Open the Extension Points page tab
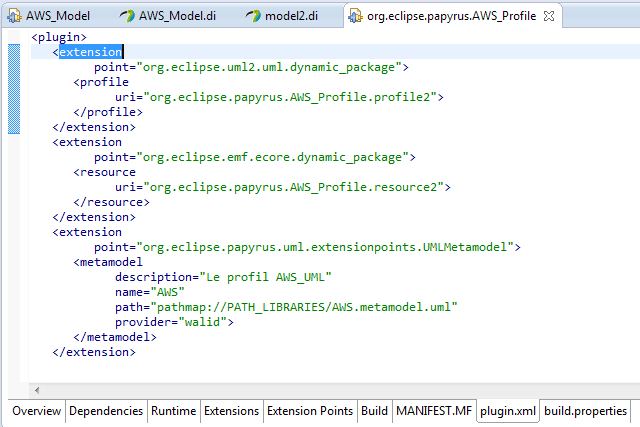Screen dimensions: 640x427 pyautogui.click(x=310, y=411)
